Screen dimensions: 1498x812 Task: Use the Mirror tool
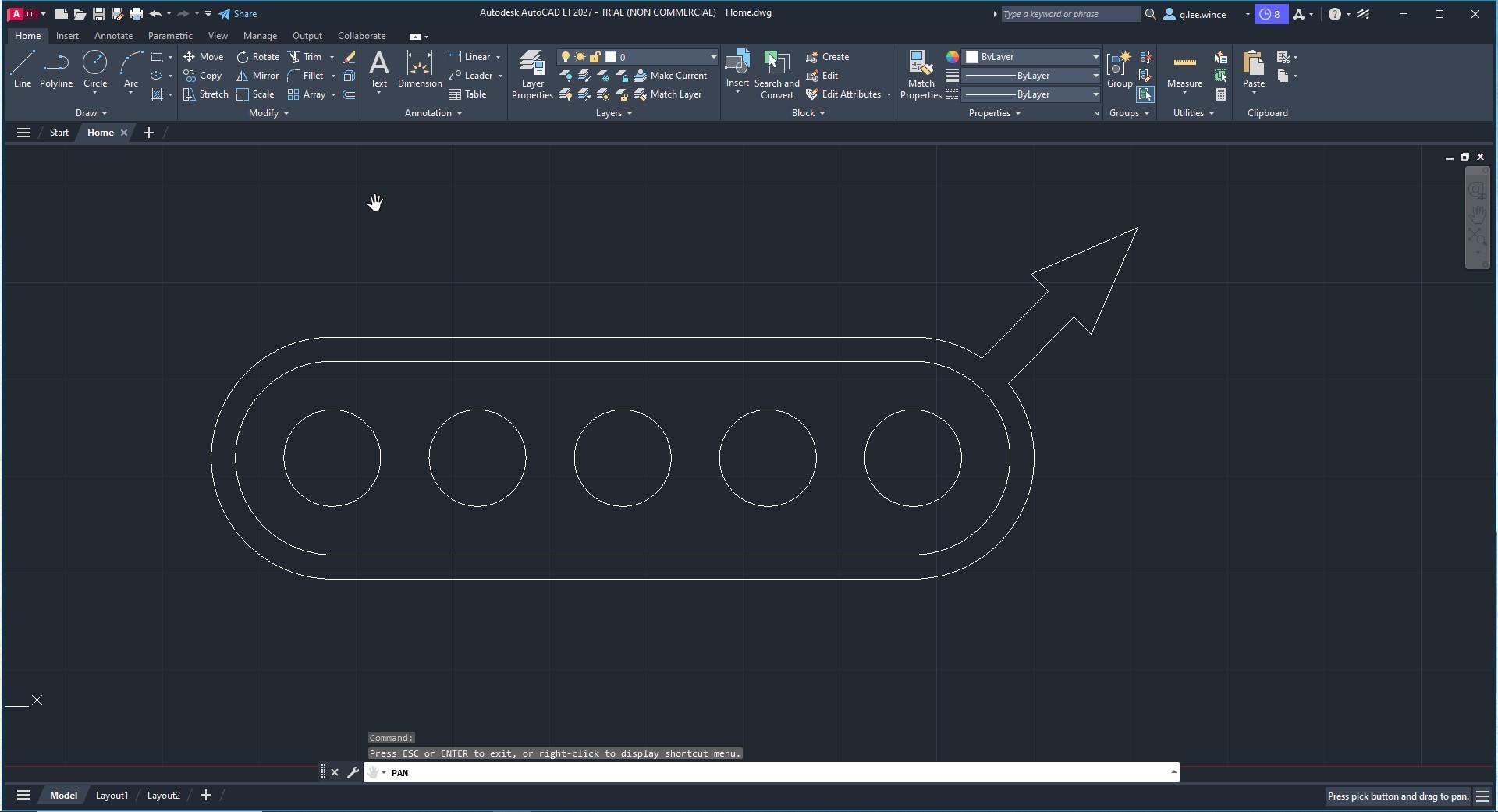(x=258, y=76)
